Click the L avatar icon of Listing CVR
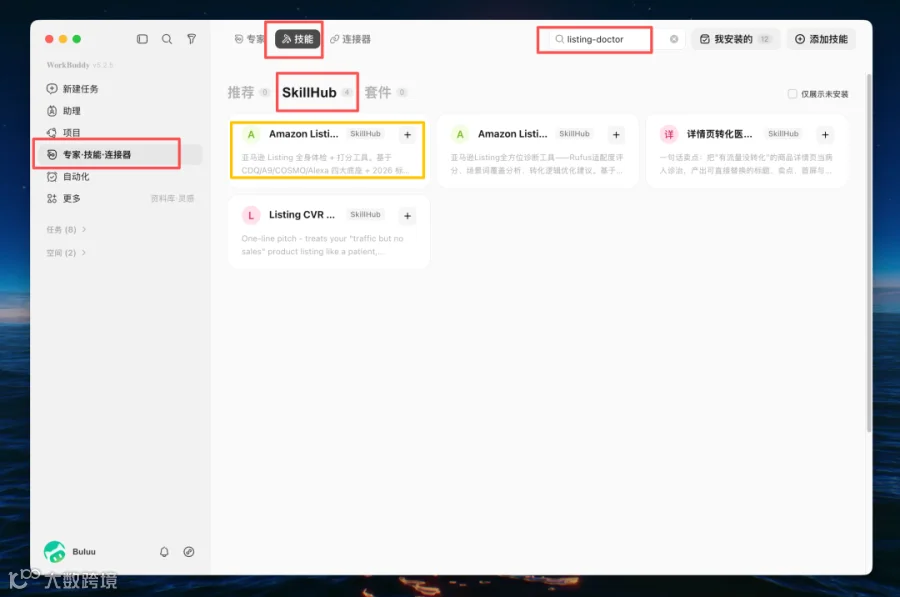 251,215
